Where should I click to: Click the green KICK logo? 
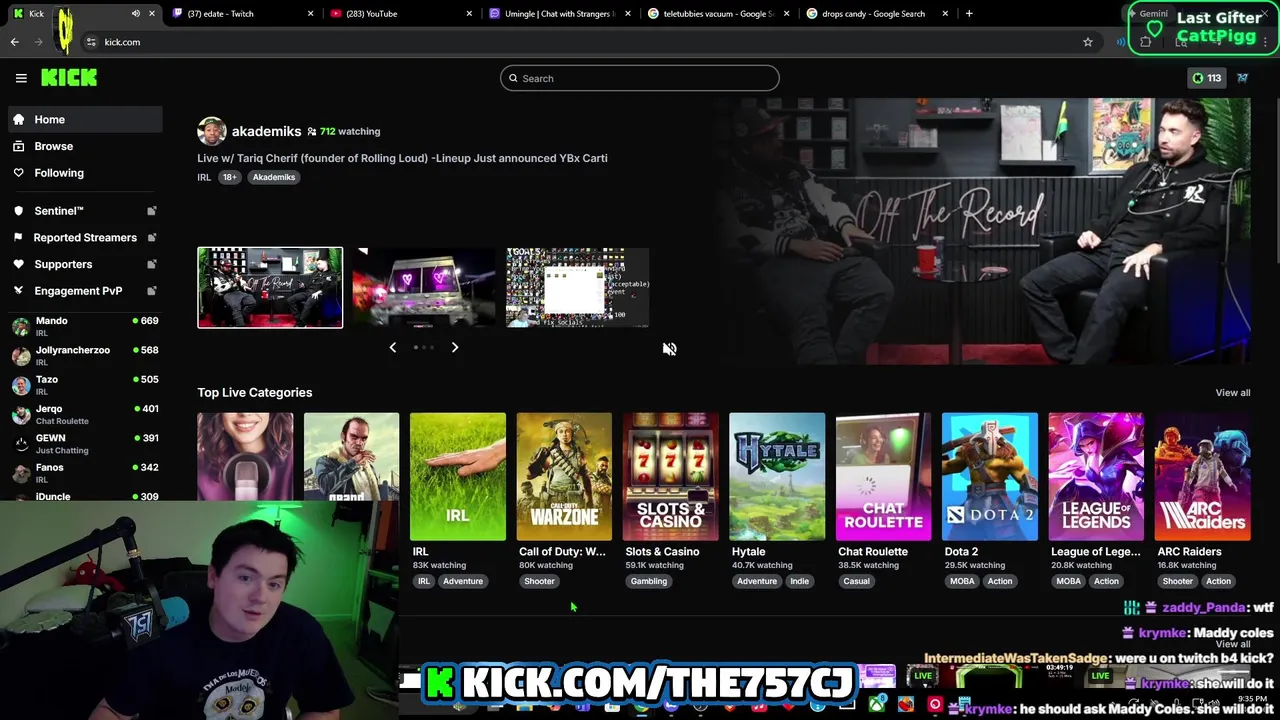[x=69, y=78]
